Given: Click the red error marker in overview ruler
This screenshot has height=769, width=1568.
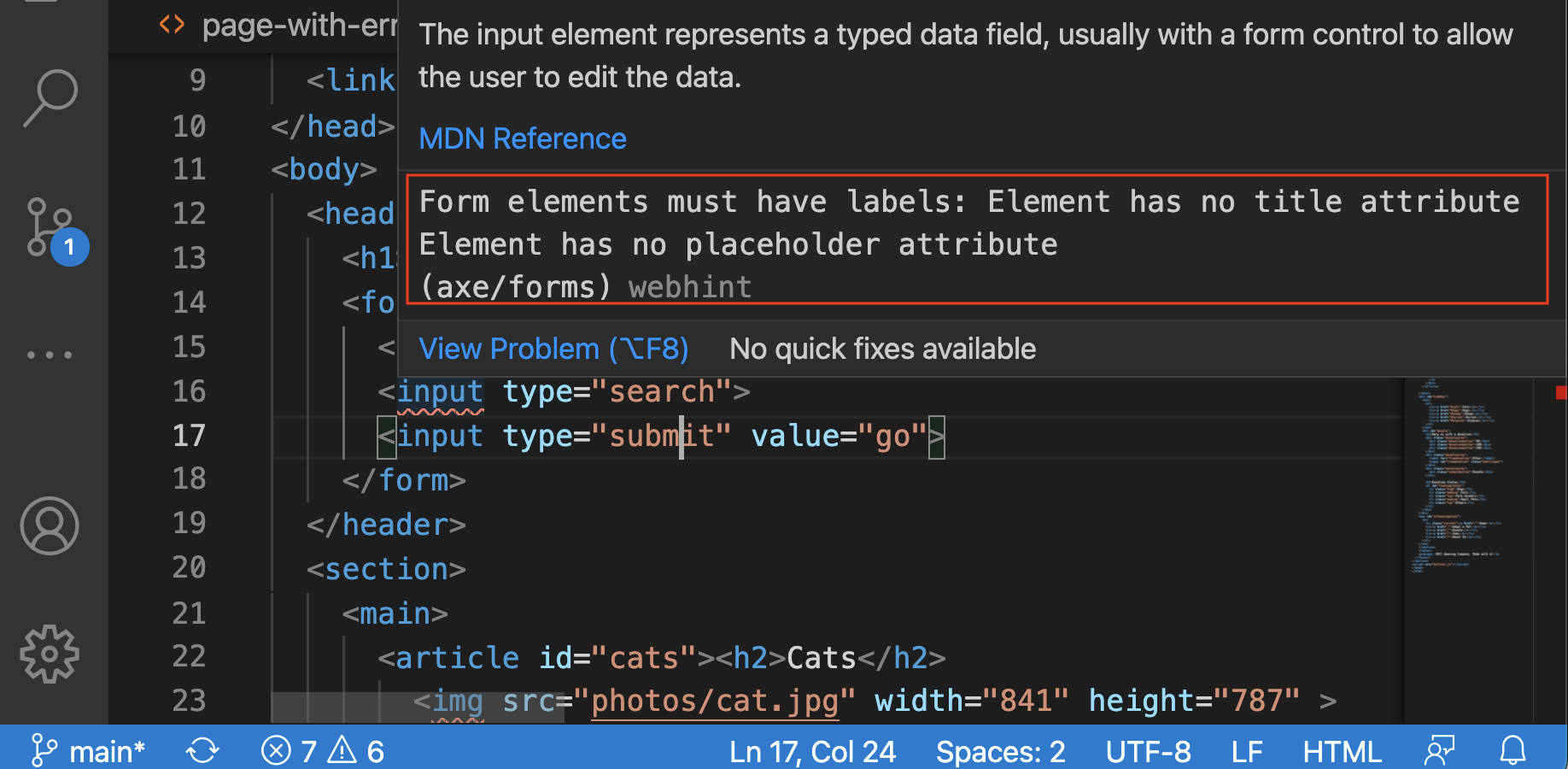Looking at the screenshot, I should pos(1561,393).
